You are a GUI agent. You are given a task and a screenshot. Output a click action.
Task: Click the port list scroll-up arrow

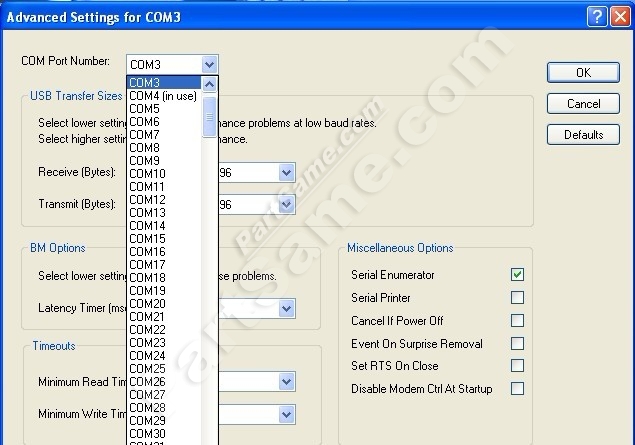point(209,85)
